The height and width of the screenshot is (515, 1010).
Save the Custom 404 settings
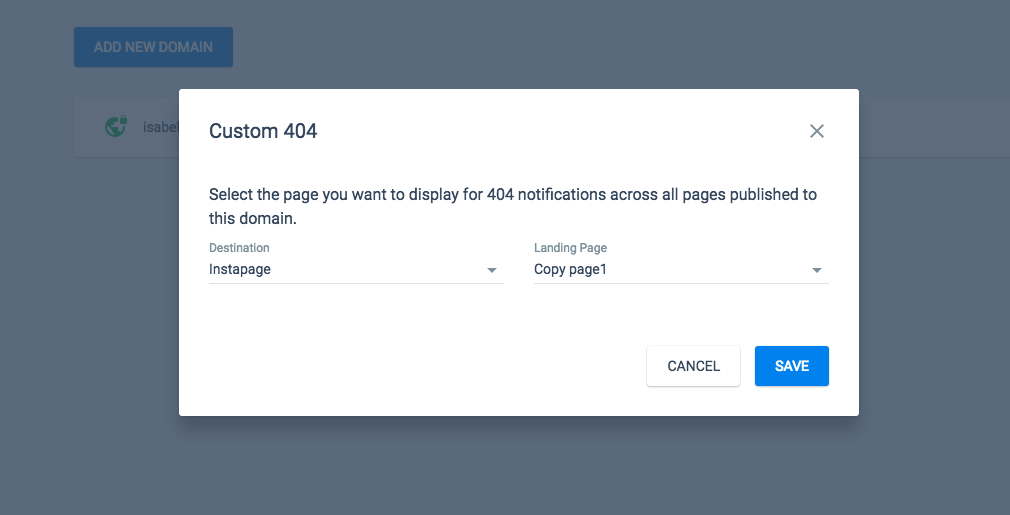(x=792, y=366)
